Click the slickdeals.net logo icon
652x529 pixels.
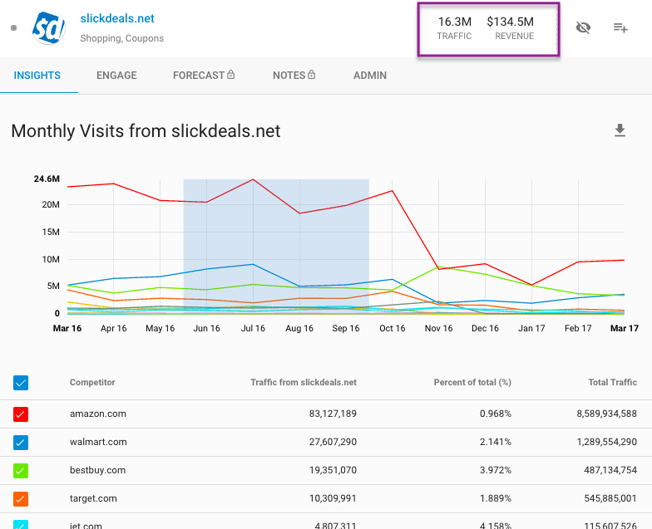click(49, 28)
